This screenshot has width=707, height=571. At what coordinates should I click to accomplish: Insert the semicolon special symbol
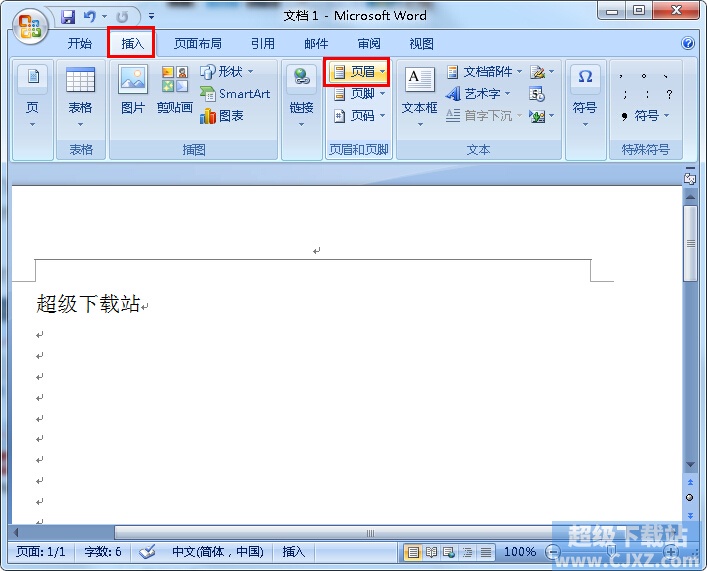pyautogui.click(x=625, y=94)
